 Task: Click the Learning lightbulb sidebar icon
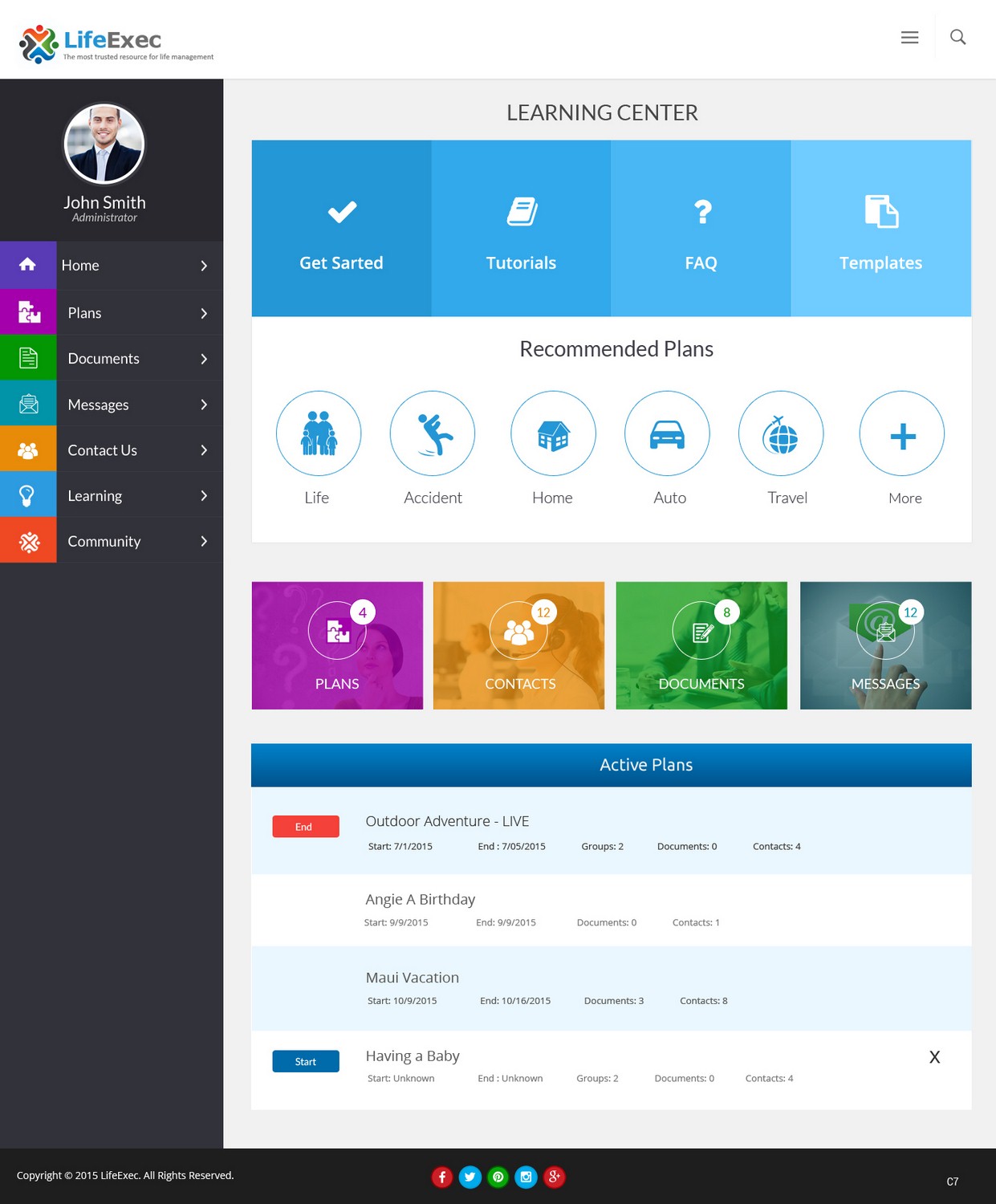(x=28, y=495)
